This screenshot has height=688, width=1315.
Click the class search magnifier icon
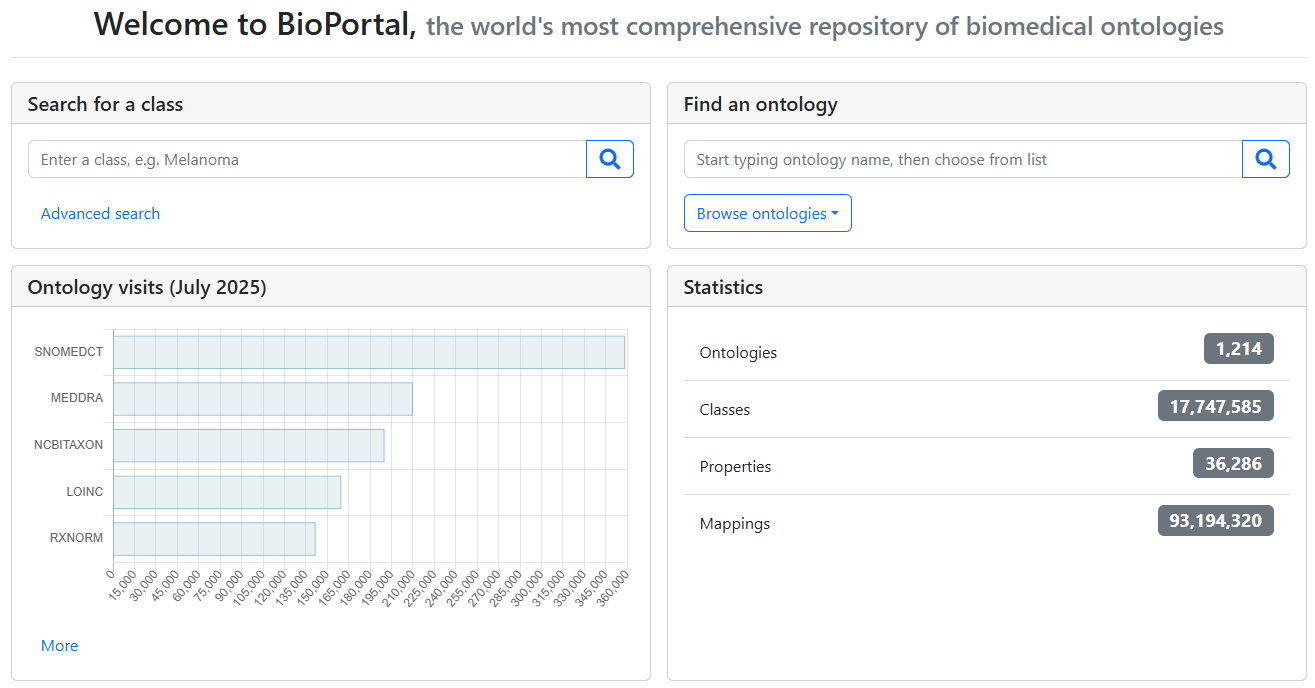[609, 159]
